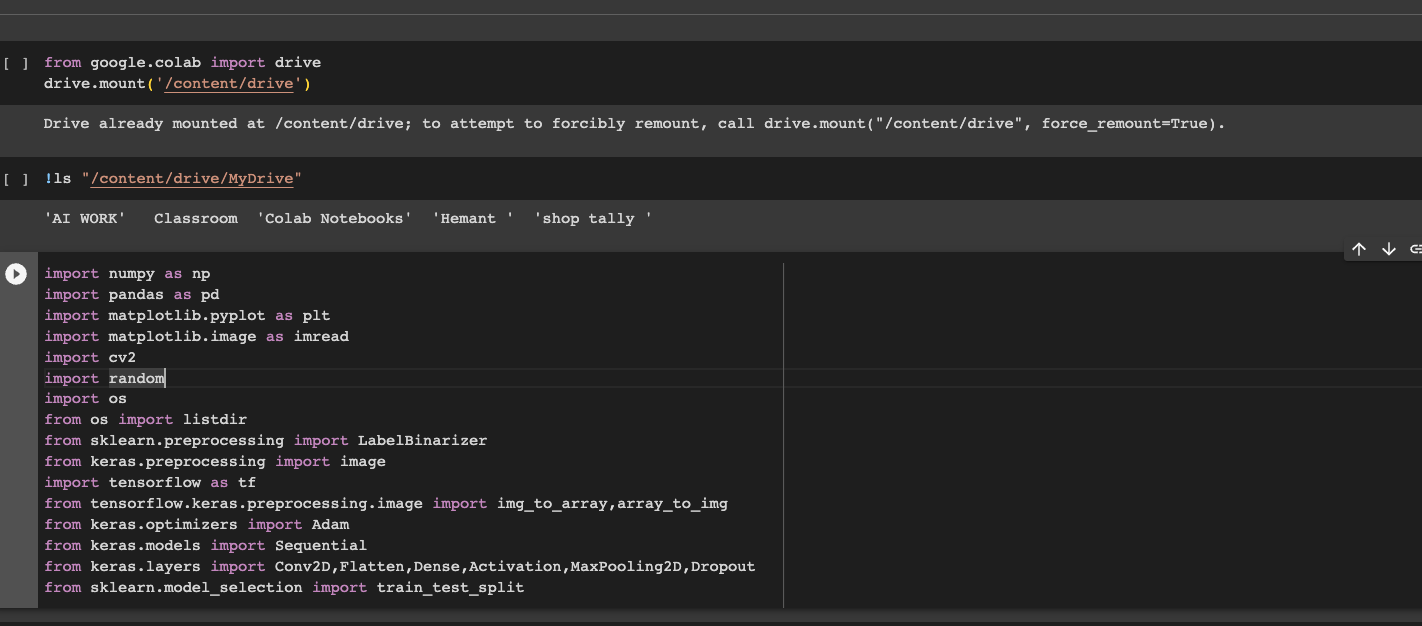Place cursor on 'import pandas as pd' line
This screenshot has height=626, width=1422.
[x=132, y=295]
